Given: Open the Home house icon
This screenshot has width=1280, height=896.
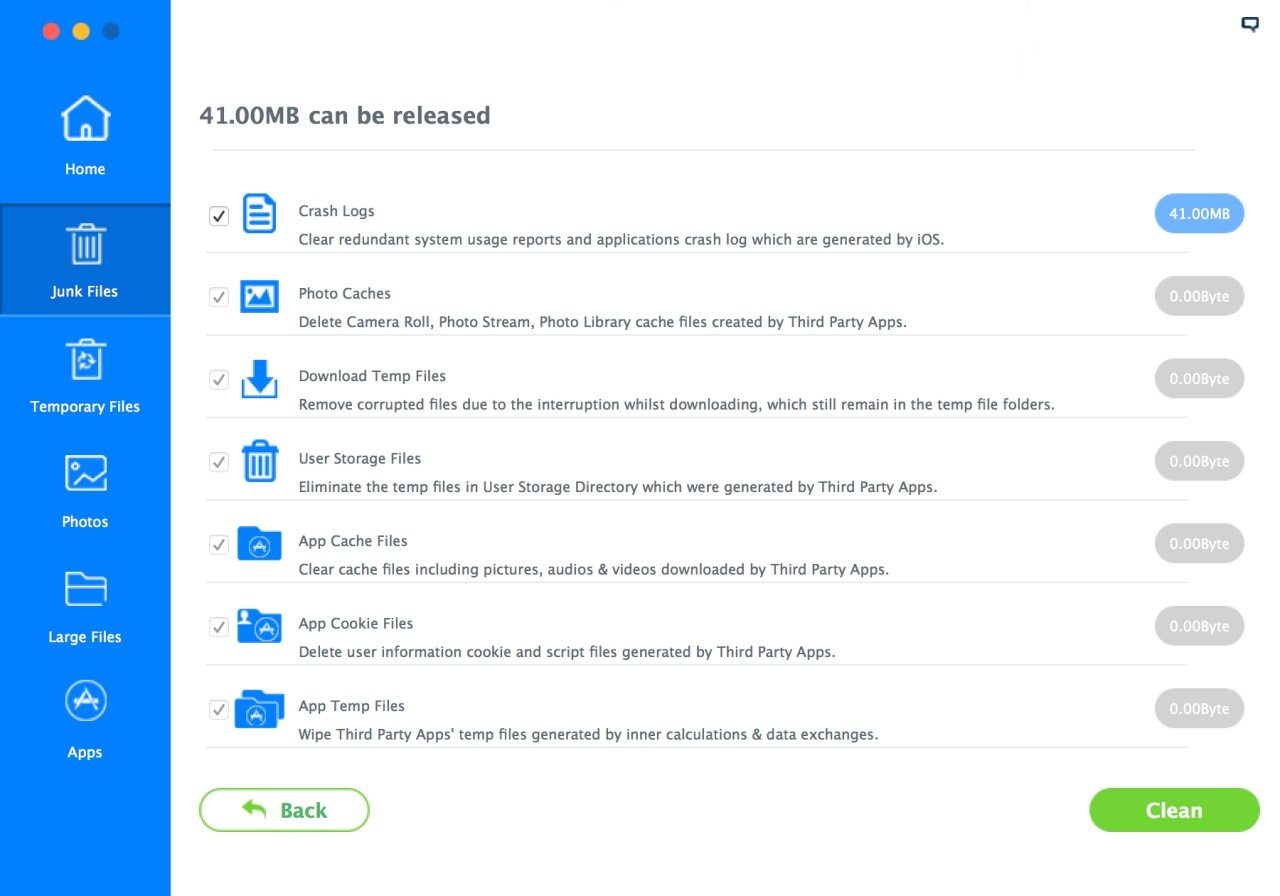Looking at the screenshot, I should pyautogui.click(x=85, y=119).
